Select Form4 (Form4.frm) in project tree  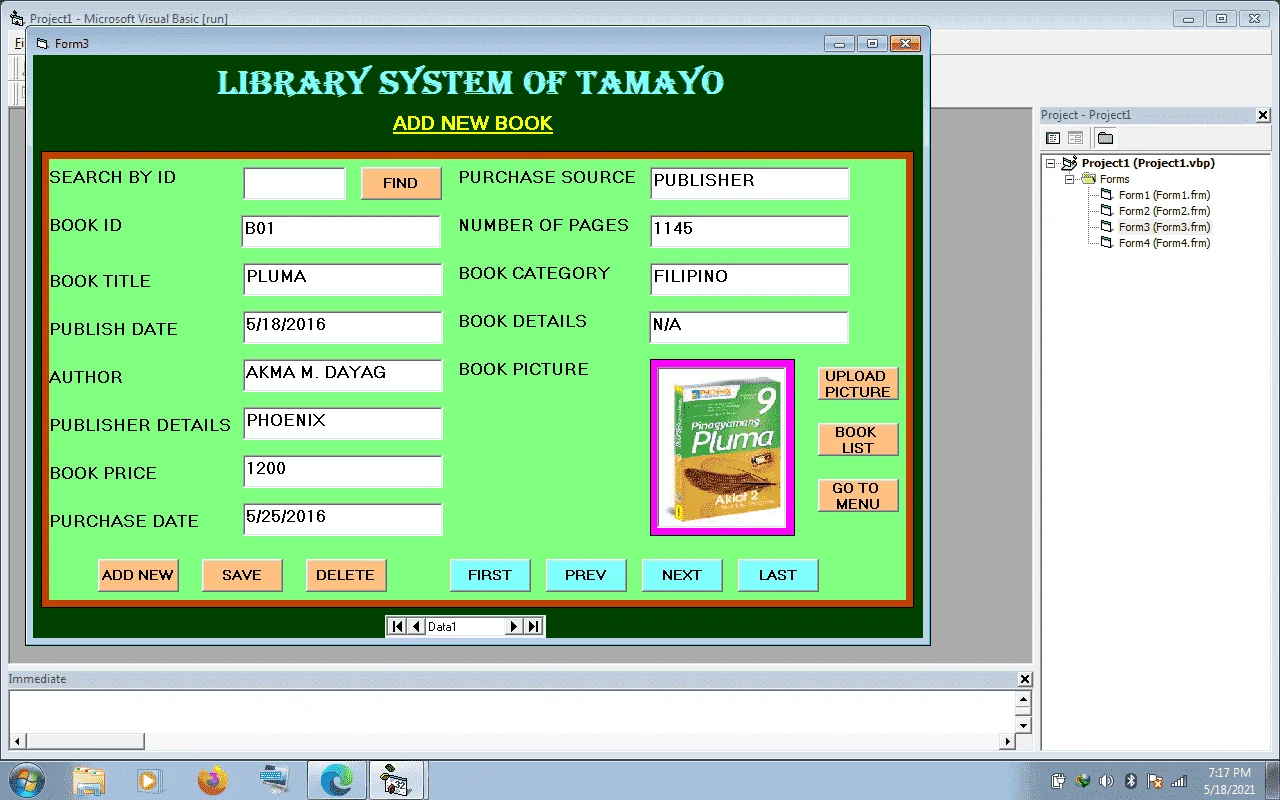coord(1164,243)
